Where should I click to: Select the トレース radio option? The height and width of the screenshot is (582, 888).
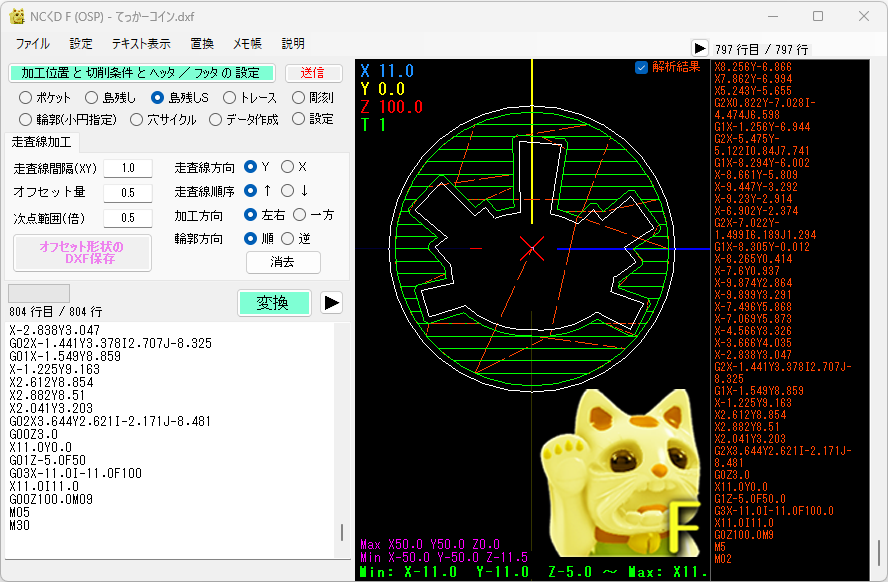(x=229, y=98)
